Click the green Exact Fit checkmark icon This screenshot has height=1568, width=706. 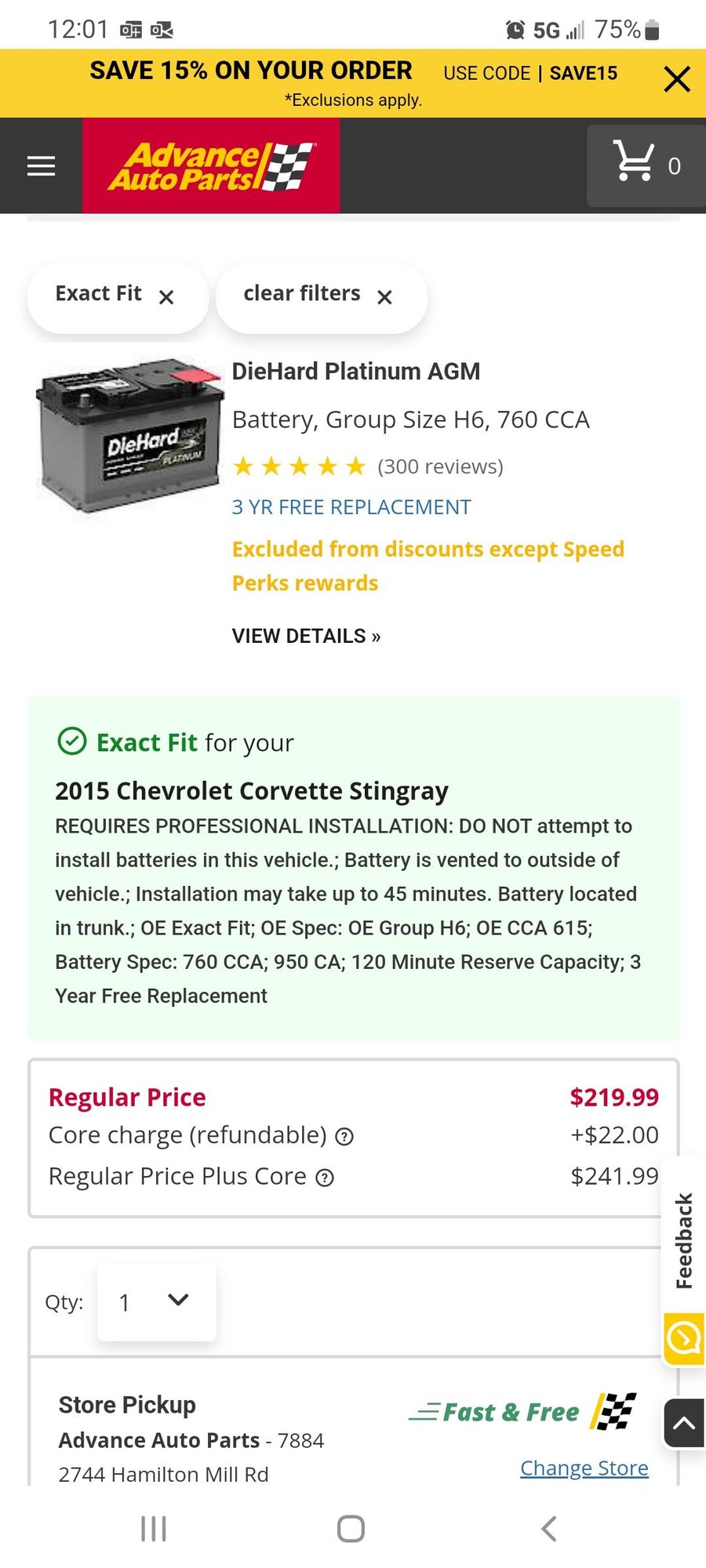point(72,740)
